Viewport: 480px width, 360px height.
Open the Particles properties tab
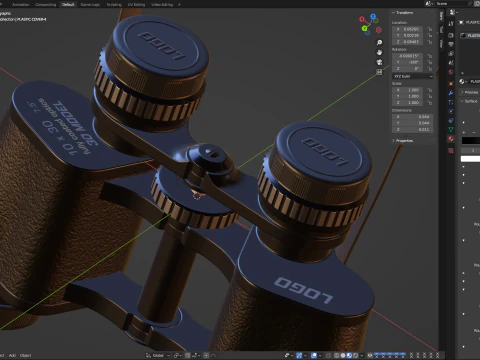(x=451, y=102)
